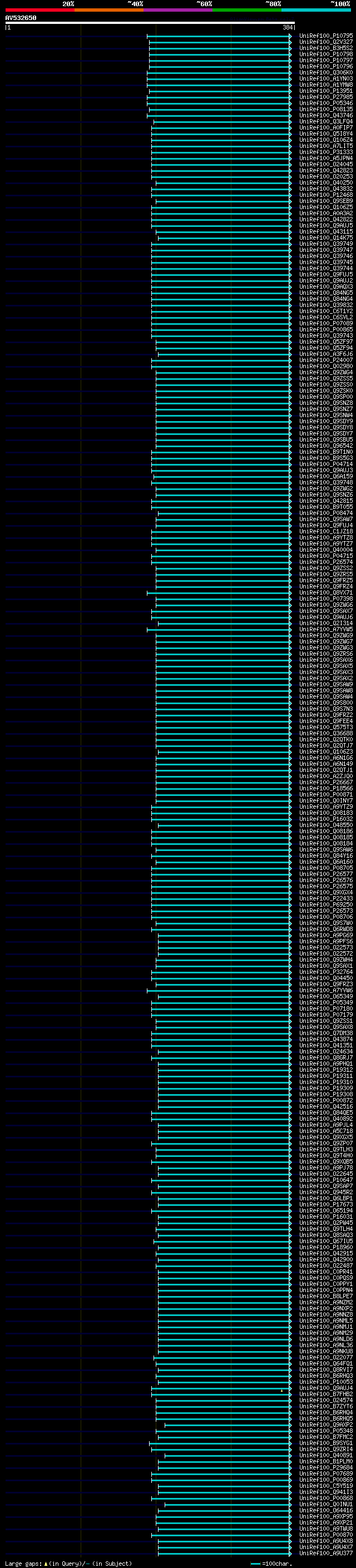Click the UniRef100_P69250 label
The width and height of the screenshot is (356, 1568).
pyautogui.click(x=326, y=904)
